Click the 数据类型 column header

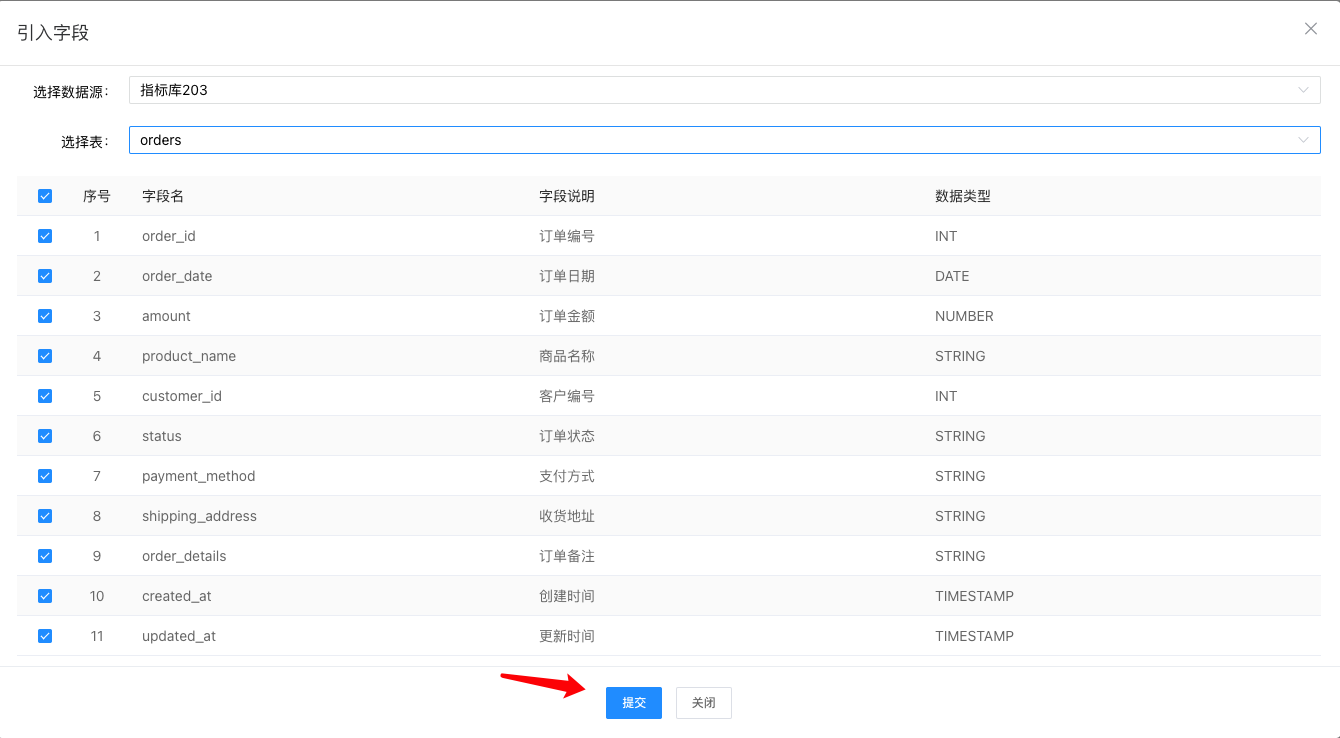[962, 196]
